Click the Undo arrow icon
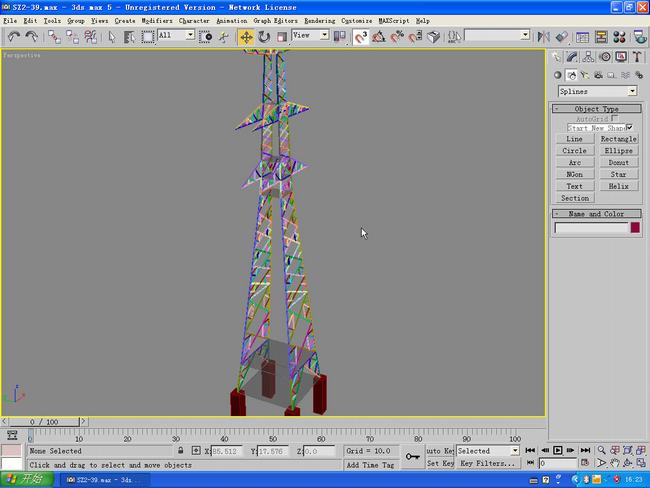650x488 pixels. coord(14,37)
